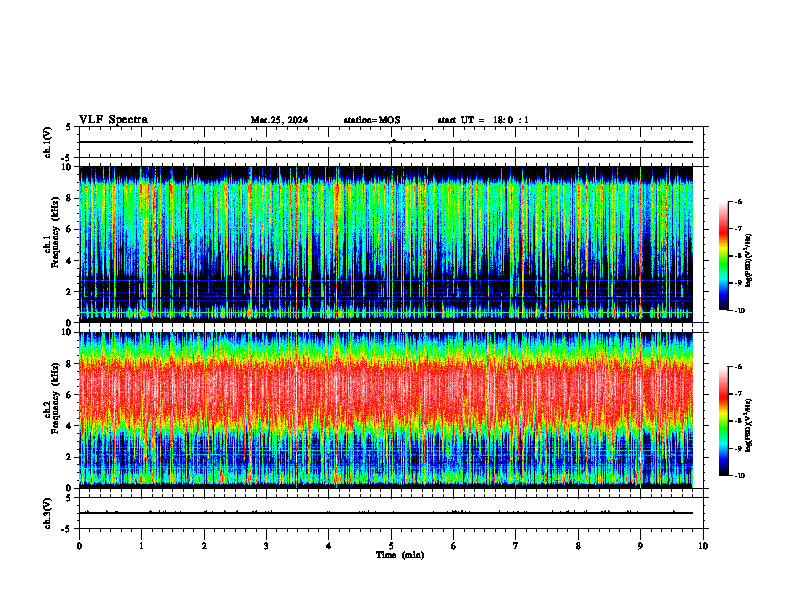792x612 pixels.
Task: Click the "ch.1(V)" waveform axis label
Action: [x=48, y=142]
